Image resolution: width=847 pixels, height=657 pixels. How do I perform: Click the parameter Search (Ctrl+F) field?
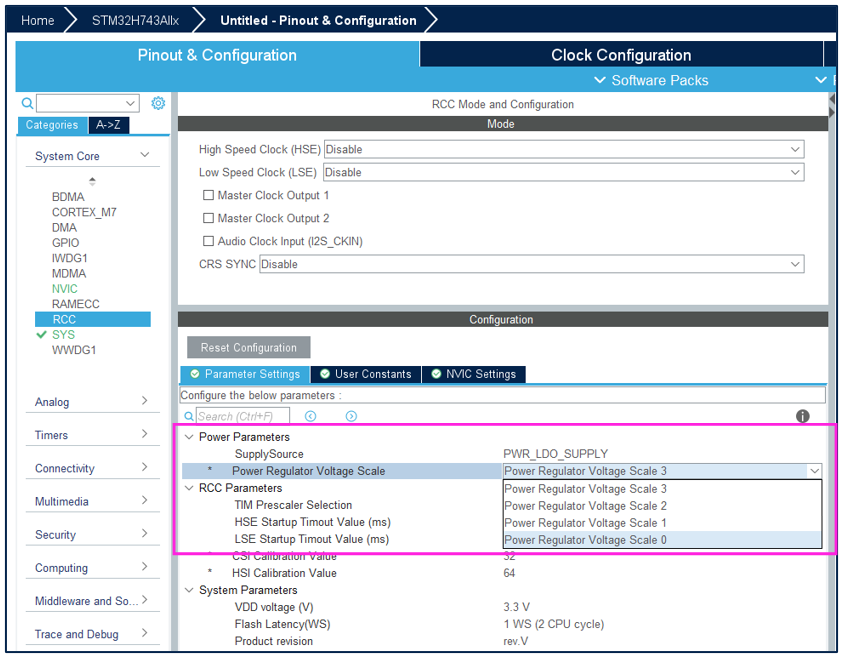point(243,417)
